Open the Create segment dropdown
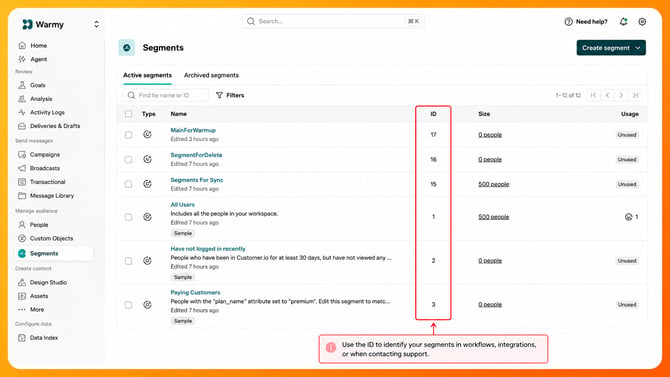The width and height of the screenshot is (670, 377). click(x=611, y=48)
